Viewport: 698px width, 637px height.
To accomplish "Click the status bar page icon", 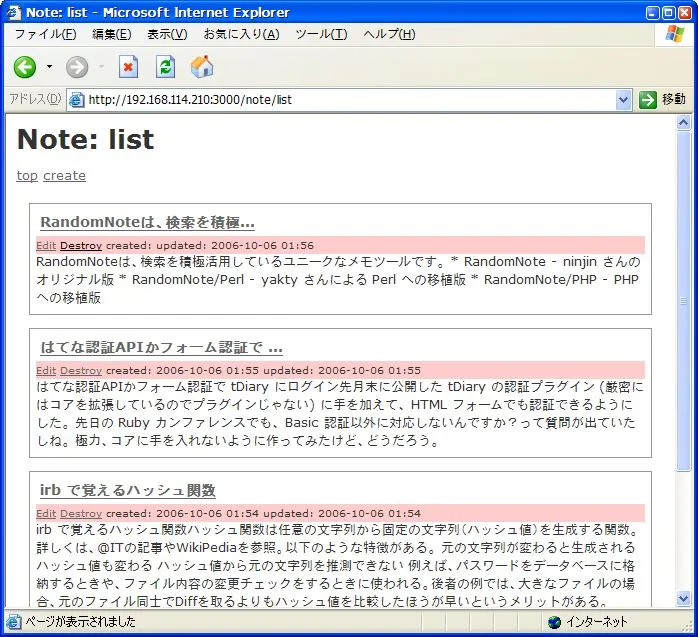I will [13, 621].
